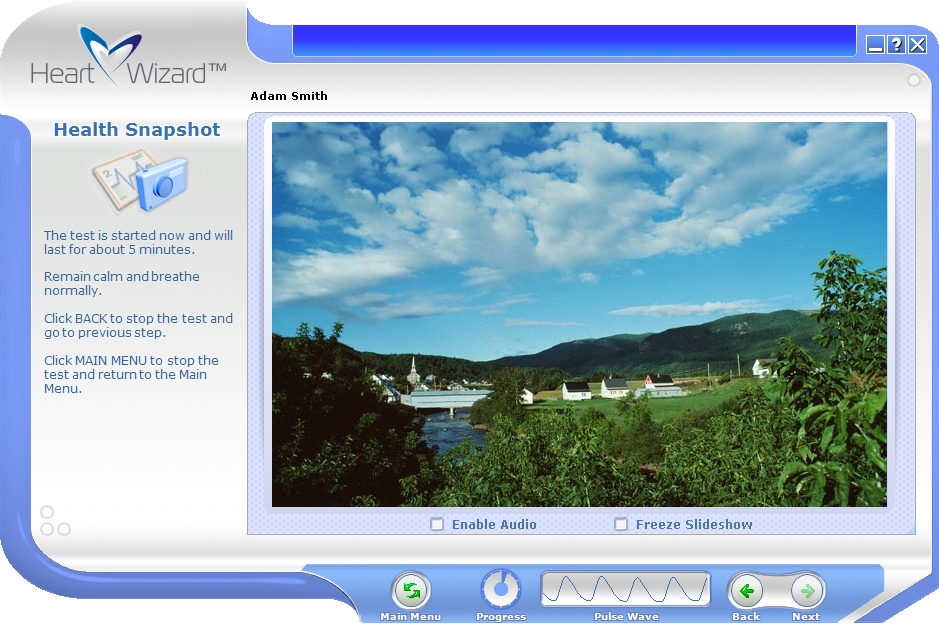Image resolution: width=939 pixels, height=624 pixels.
Task: Enable the Enable Audio checkbox
Action: pyautogui.click(x=437, y=524)
